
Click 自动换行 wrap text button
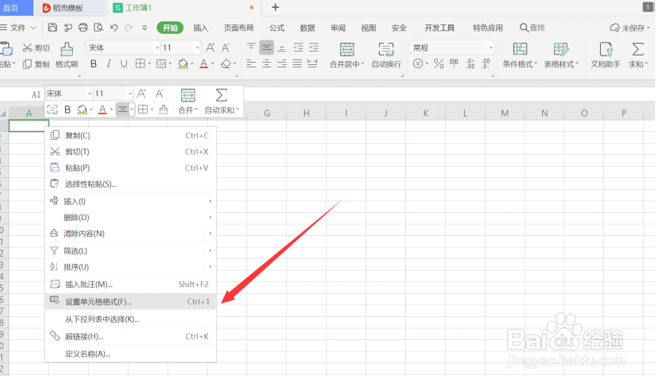[386, 55]
